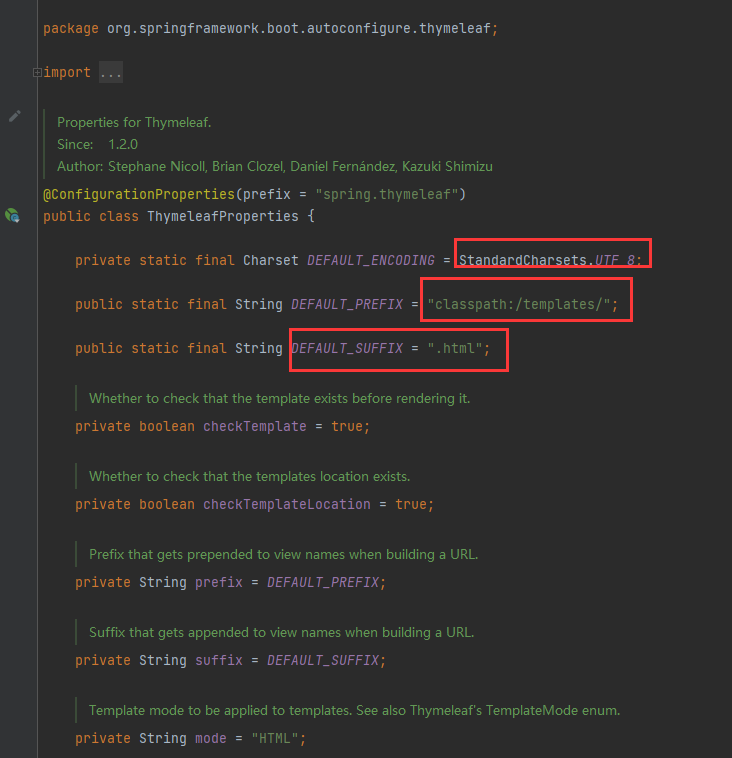
Task: Click the "spring.thymeleaf" prefix string
Action: point(387,194)
